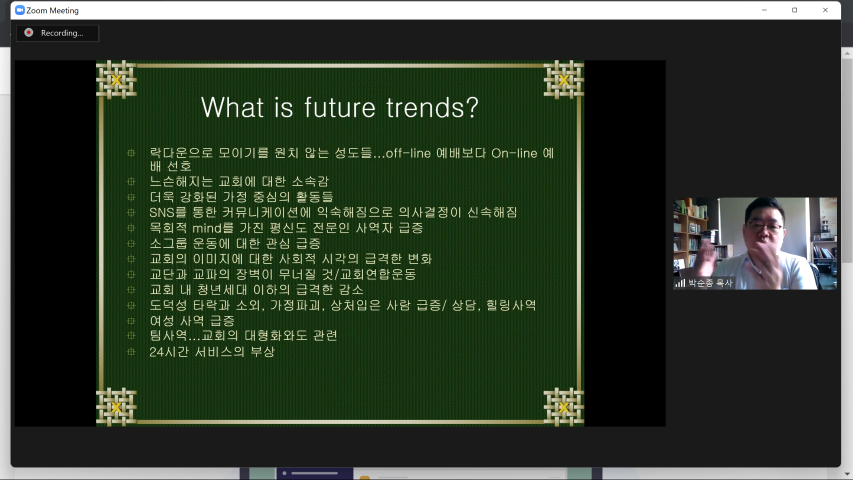Click the bullet '더욱 강화된 가정 중심의 활동들'

click(242, 196)
